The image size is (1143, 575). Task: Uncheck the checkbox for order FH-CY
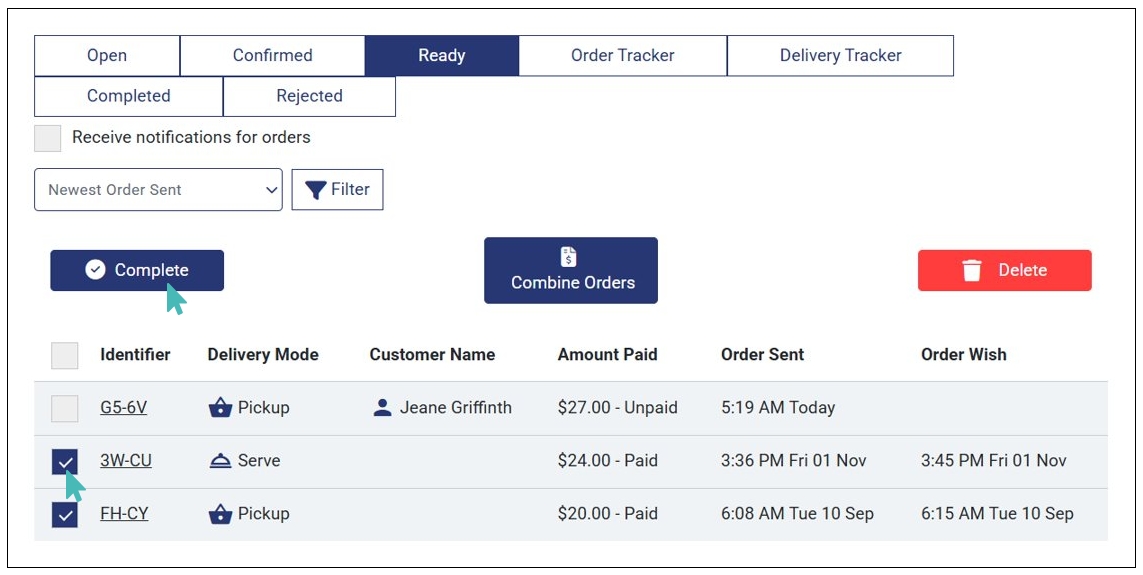pos(64,514)
